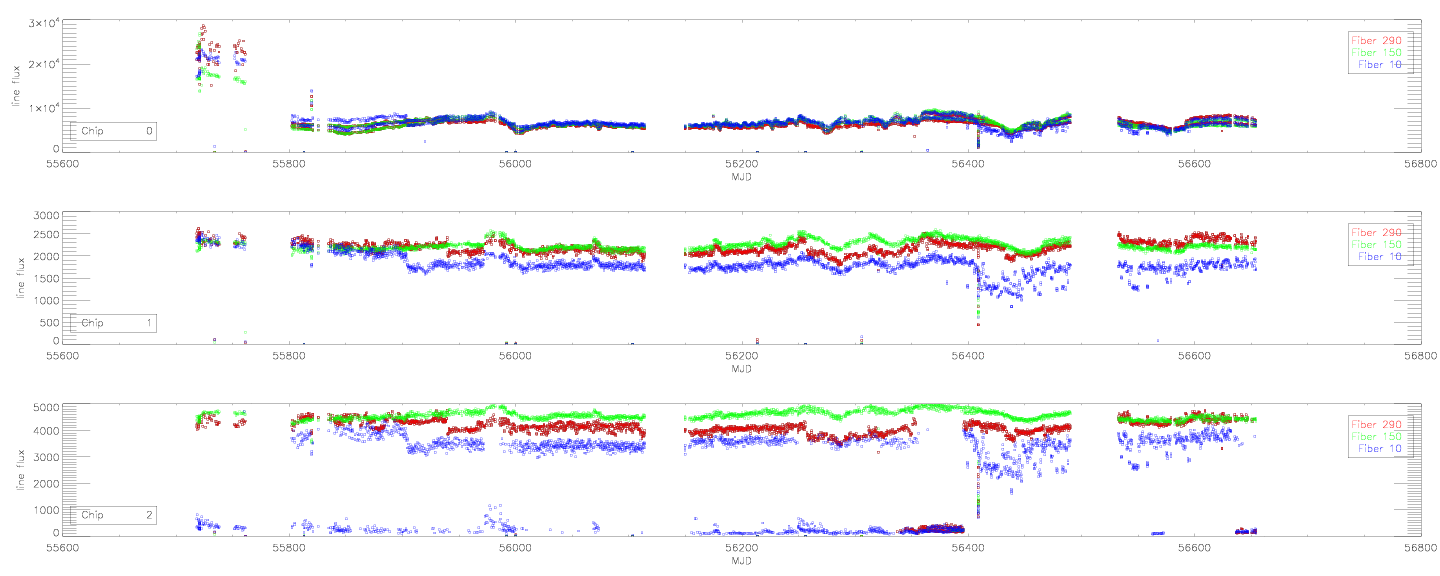Click the Fiber 10 legend entry in Chip 0 plot
The image size is (1440, 576).
point(1380,64)
